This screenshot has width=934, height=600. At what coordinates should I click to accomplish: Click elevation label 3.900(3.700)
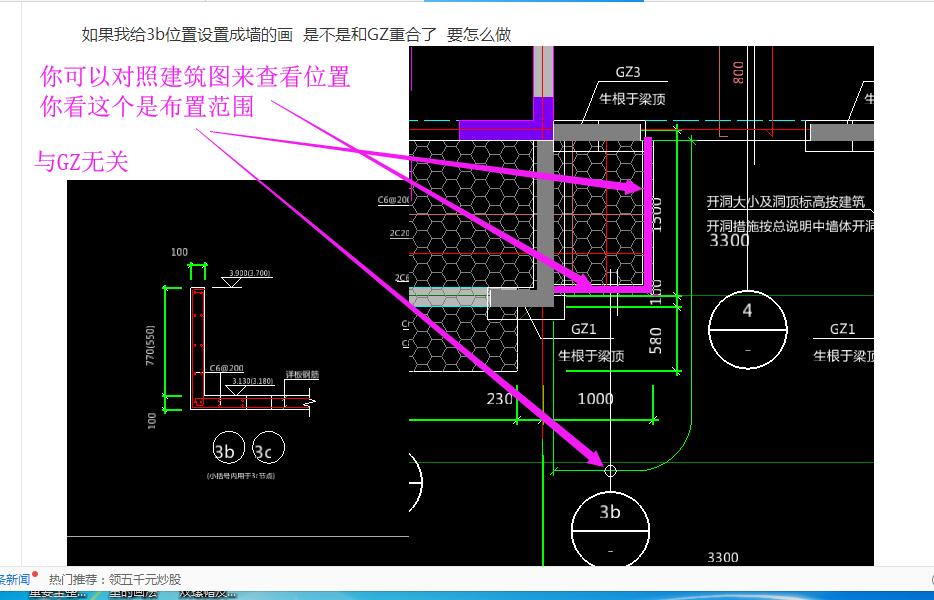click(250, 273)
